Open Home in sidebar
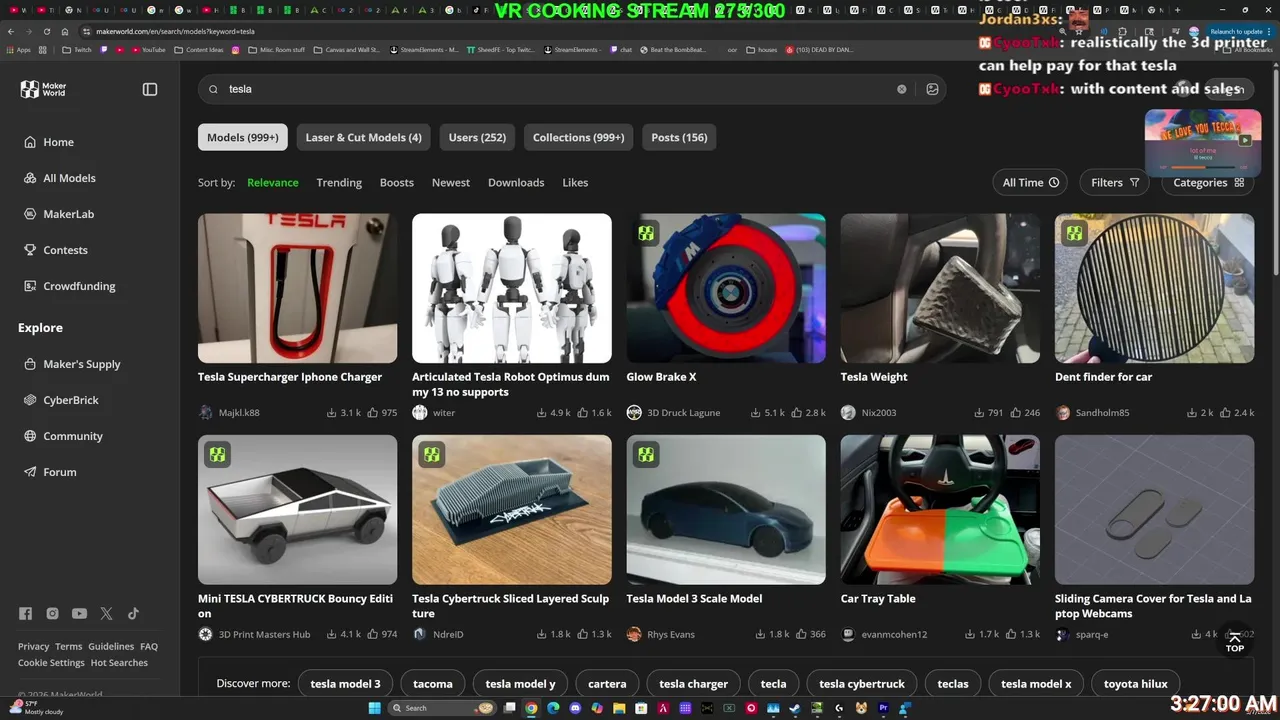 point(49,142)
